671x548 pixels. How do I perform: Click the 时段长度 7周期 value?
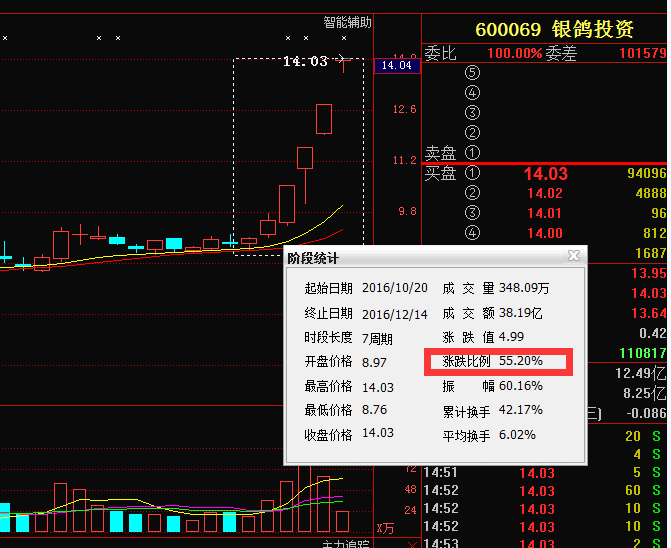[377, 339]
